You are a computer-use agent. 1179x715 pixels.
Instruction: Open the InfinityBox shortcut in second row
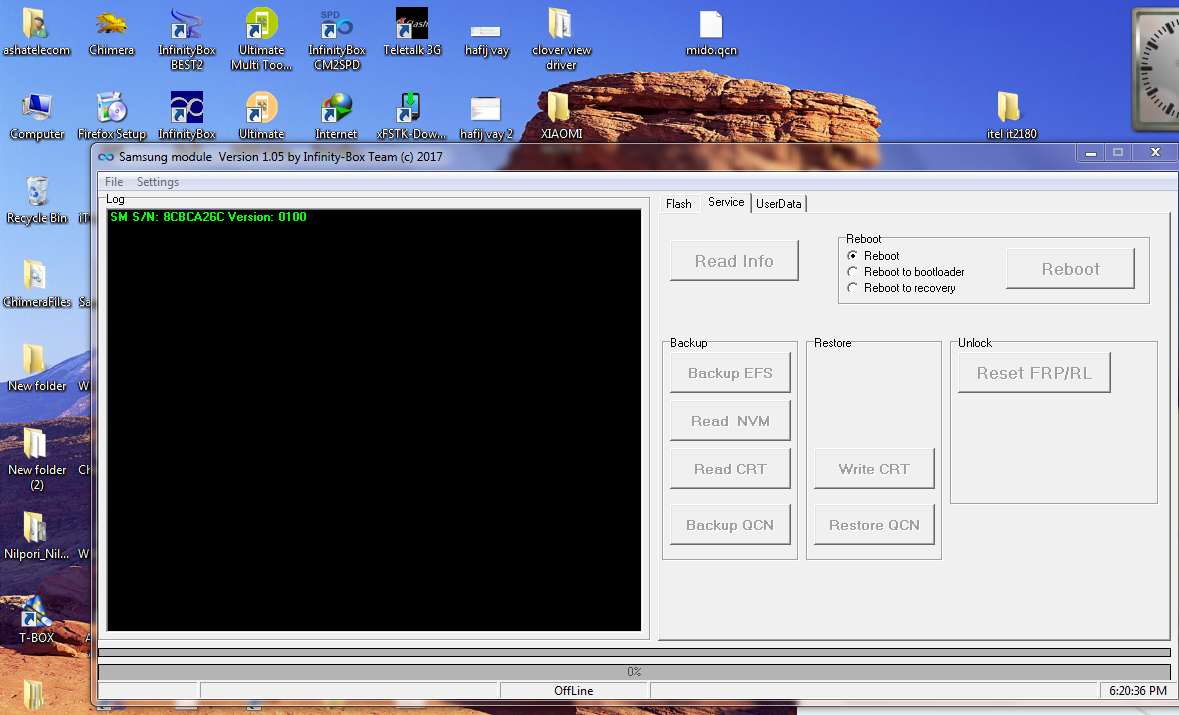(x=186, y=117)
